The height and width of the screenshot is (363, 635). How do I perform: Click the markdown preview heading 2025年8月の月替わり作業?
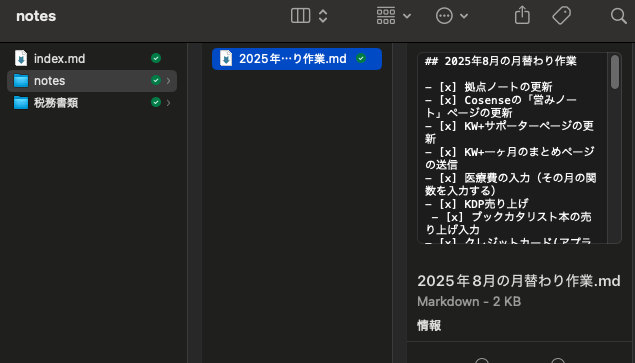(x=501, y=61)
